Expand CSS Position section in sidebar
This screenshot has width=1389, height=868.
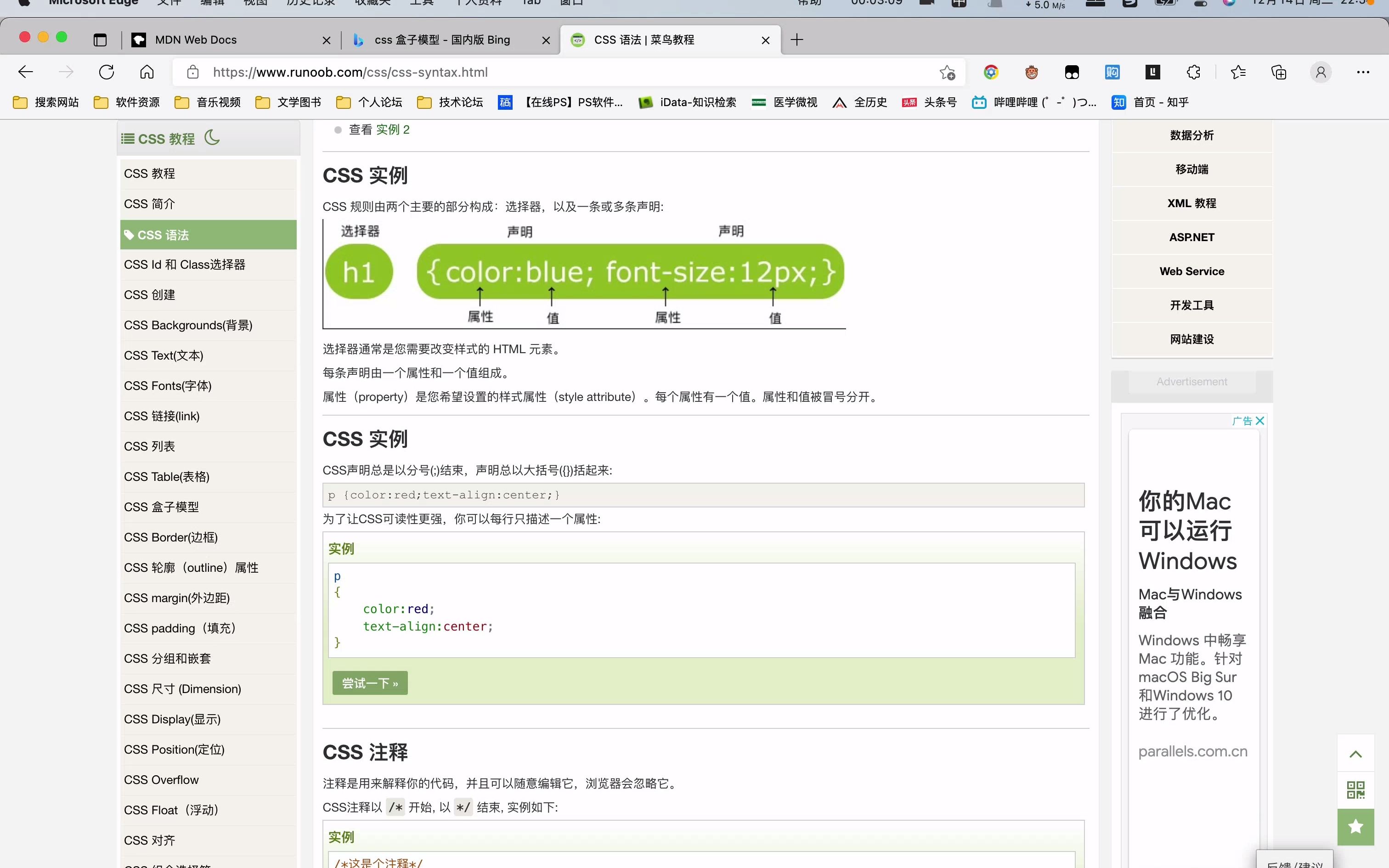pos(175,749)
